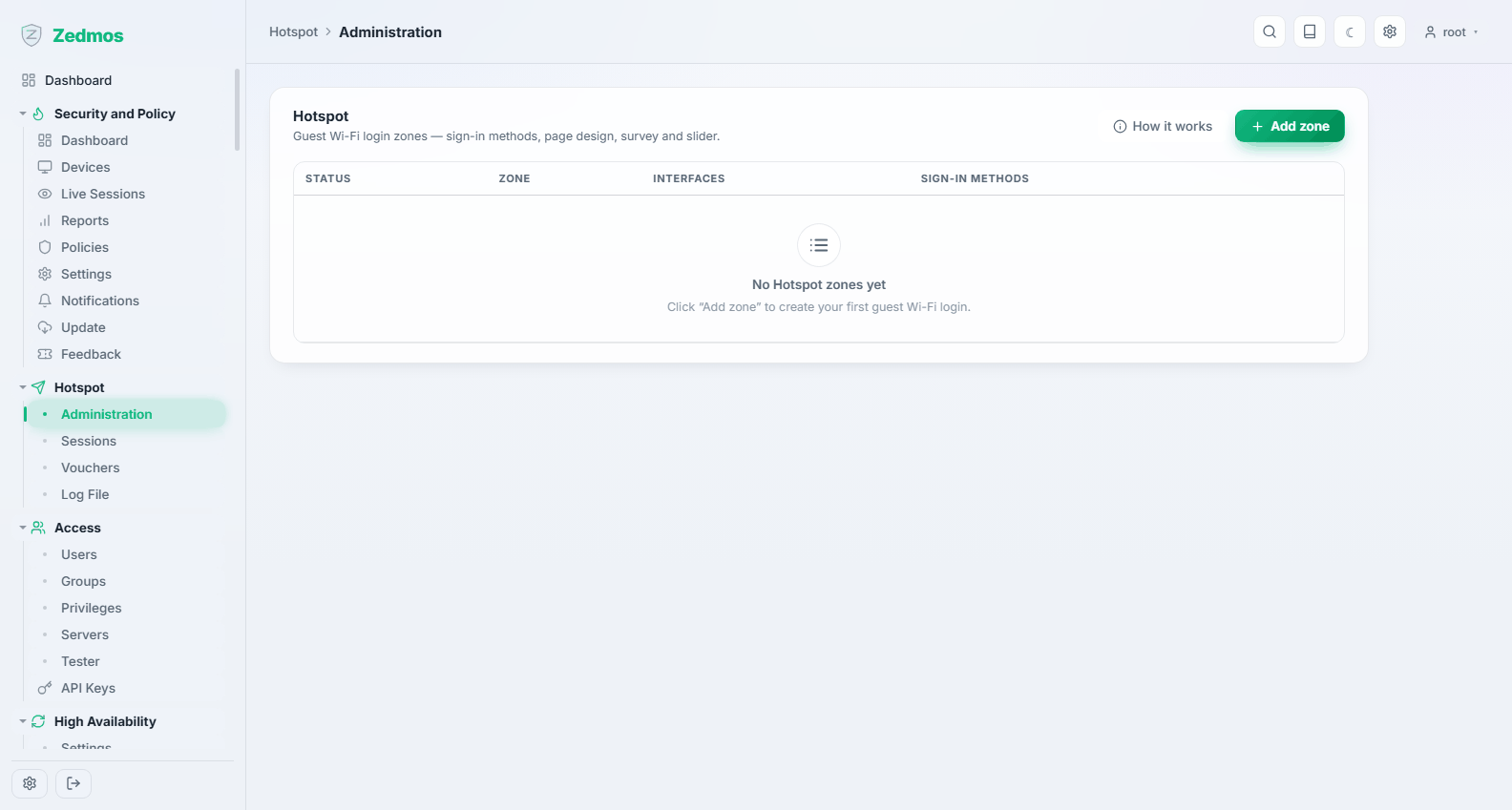Click the empty-state list icon
1512x810 pixels.
819,245
